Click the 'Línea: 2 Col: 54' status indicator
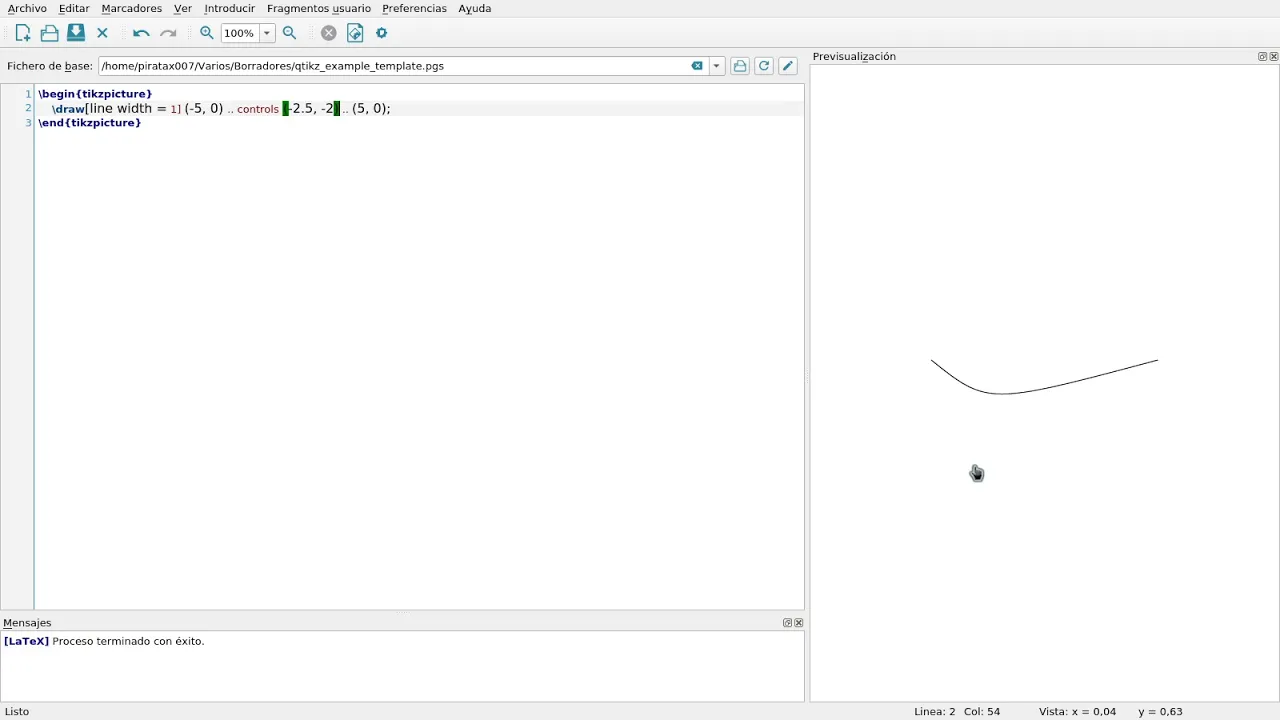 pyautogui.click(x=957, y=712)
